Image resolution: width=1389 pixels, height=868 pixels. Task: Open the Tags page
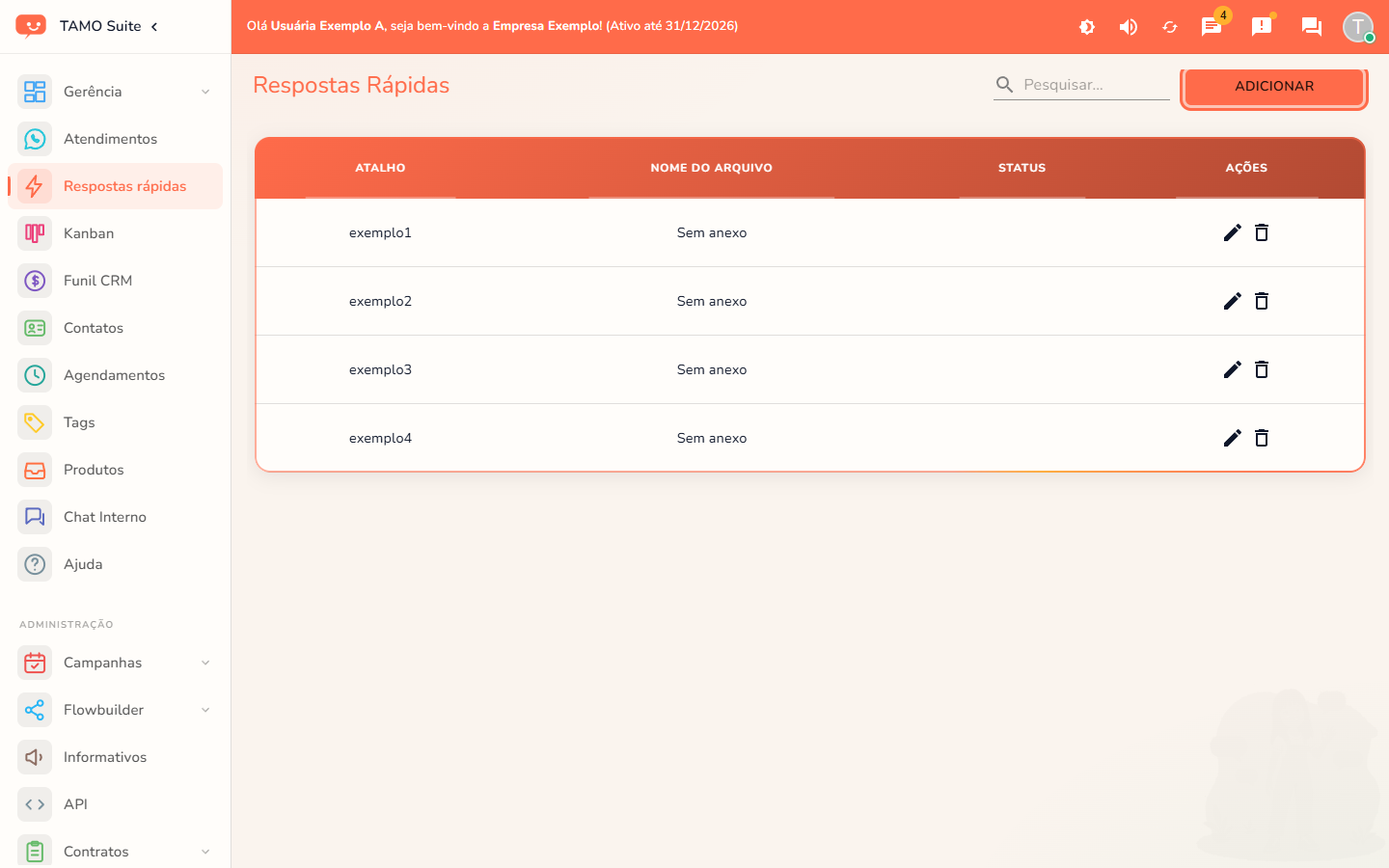(x=116, y=422)
